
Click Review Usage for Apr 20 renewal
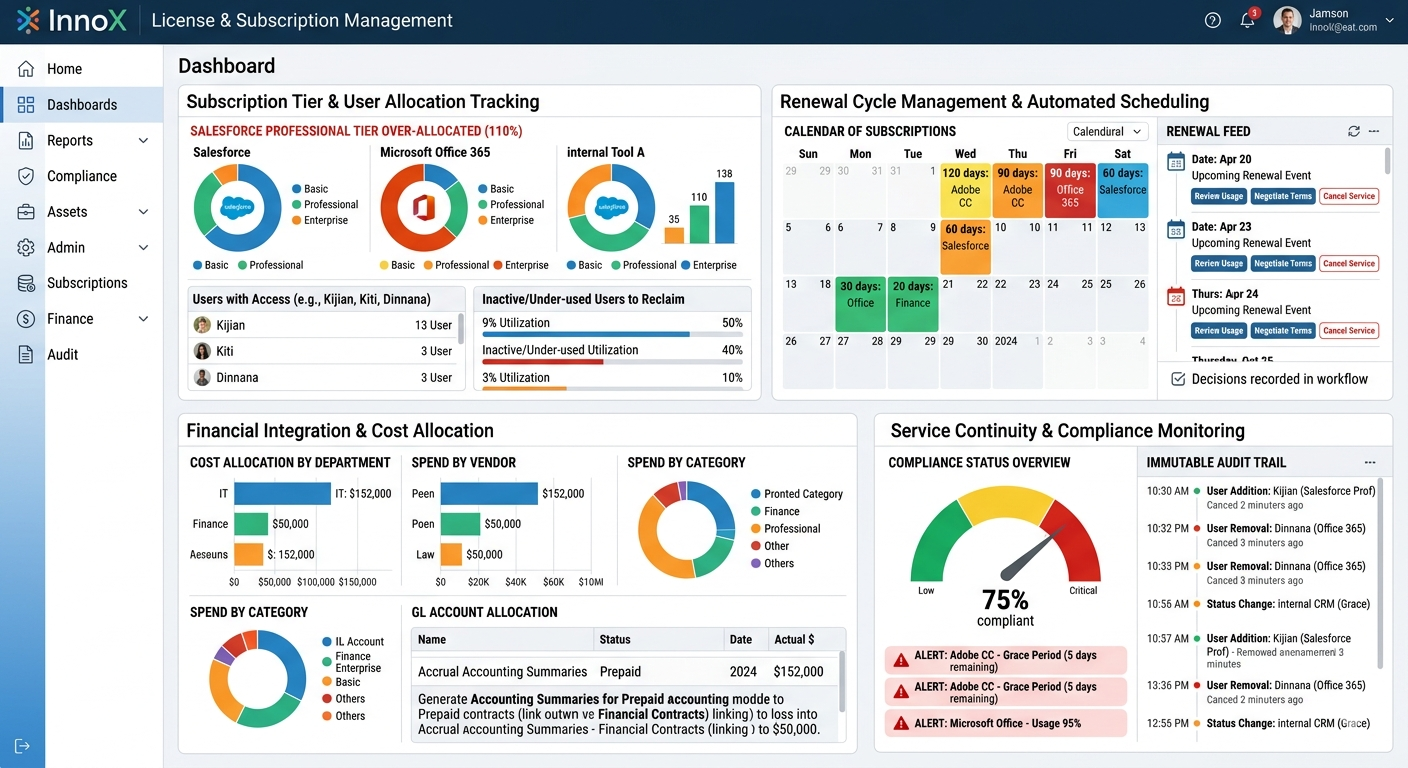1218,196
